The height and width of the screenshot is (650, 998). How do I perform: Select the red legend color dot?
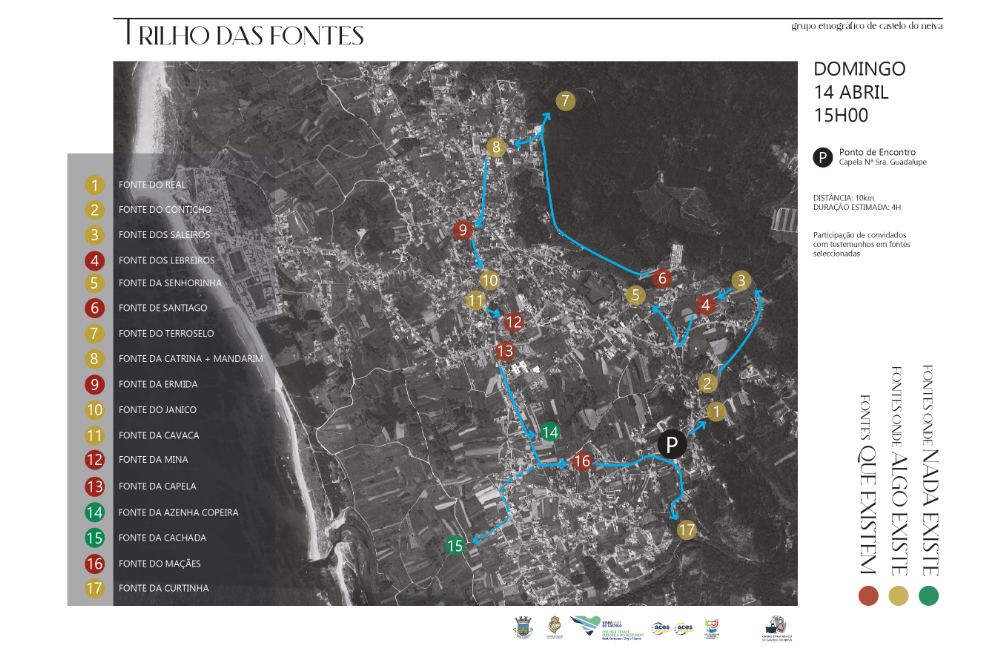869,597
